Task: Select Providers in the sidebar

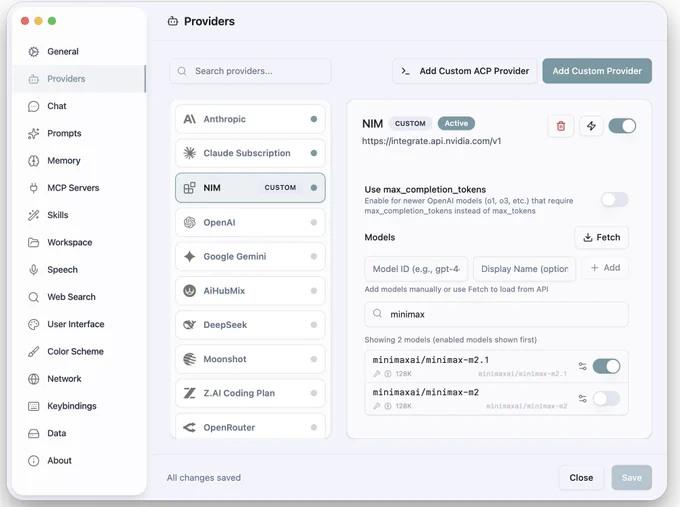Action: point(79,79)
